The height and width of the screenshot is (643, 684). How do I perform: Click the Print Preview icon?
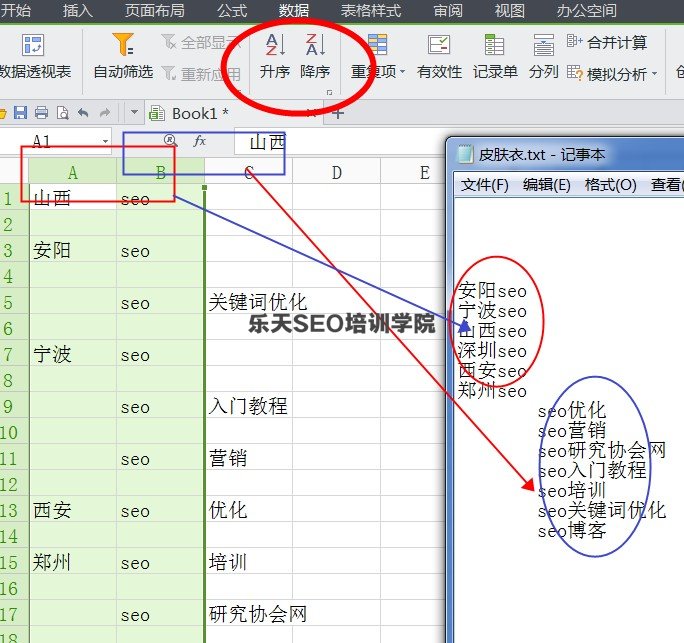pos(62,113)
